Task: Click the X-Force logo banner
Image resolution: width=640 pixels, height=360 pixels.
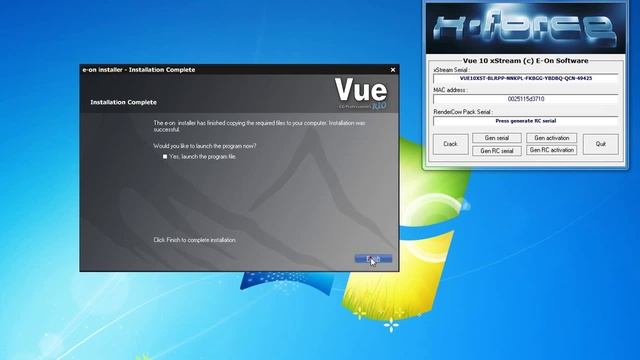Action: coord(526,29)
